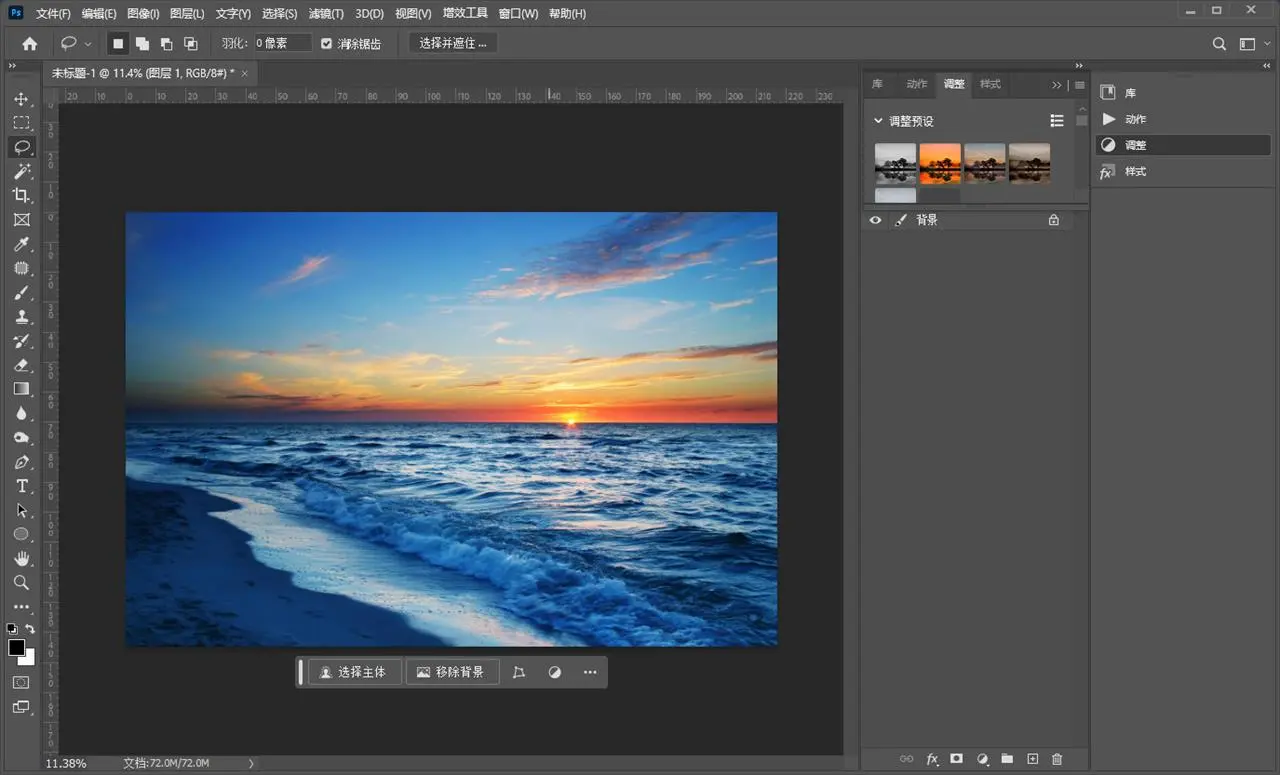
Task: Pick the Eyedropper tool
Action: (22, 244)
